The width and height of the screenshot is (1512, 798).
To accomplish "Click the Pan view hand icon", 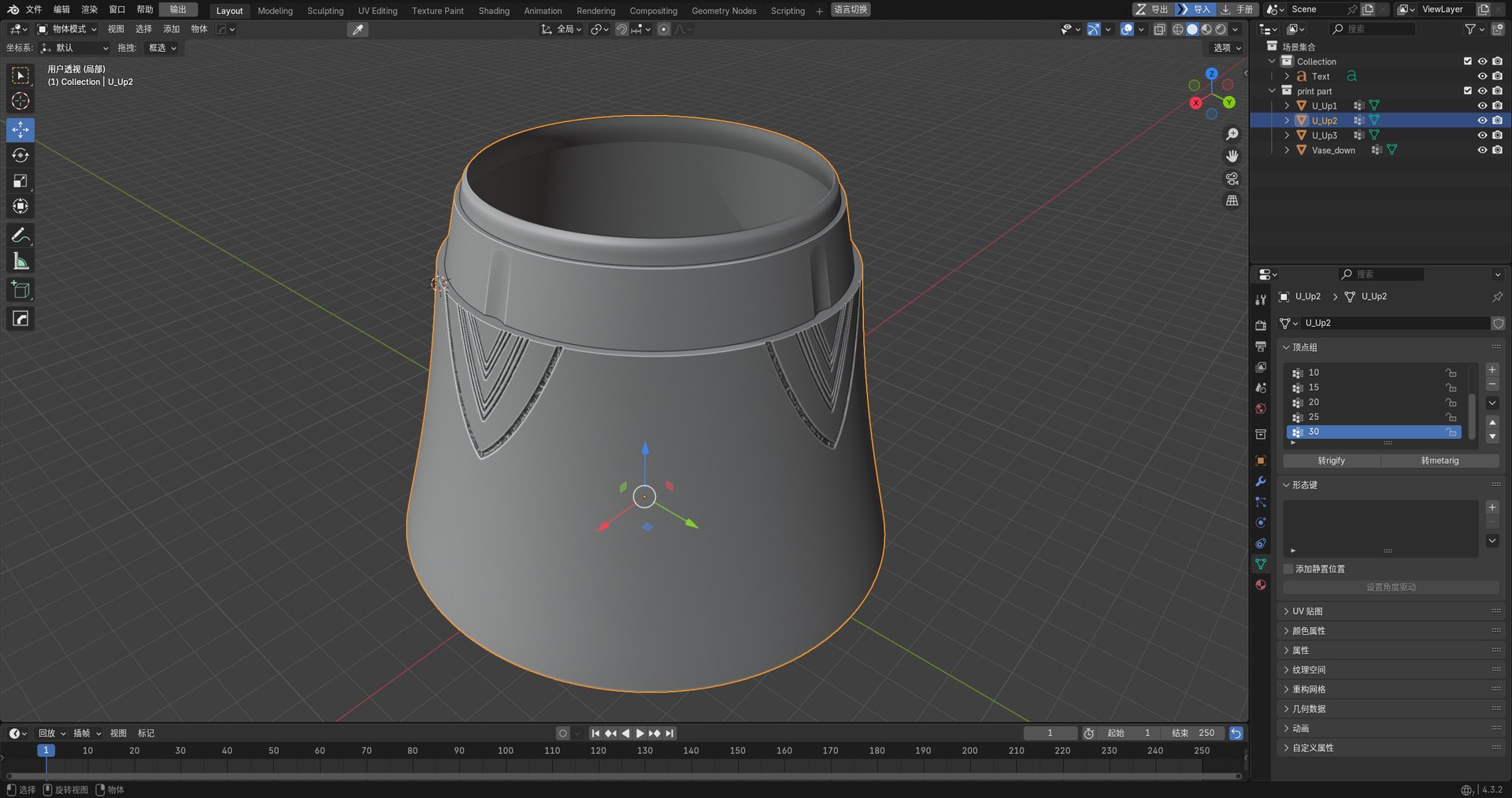I will [1232, 157].
